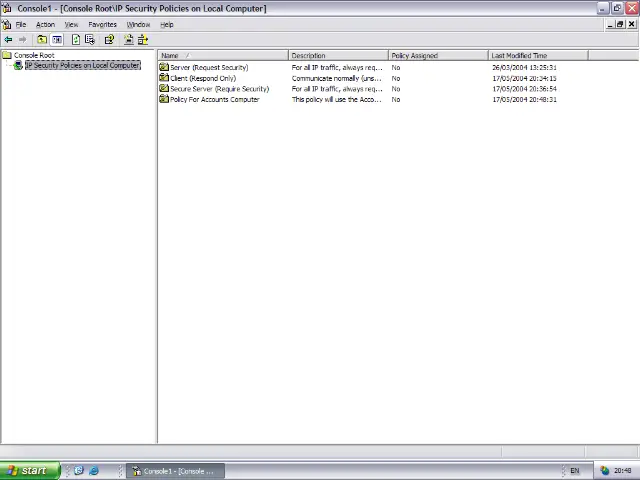Open the Action menu

[45, 24]
